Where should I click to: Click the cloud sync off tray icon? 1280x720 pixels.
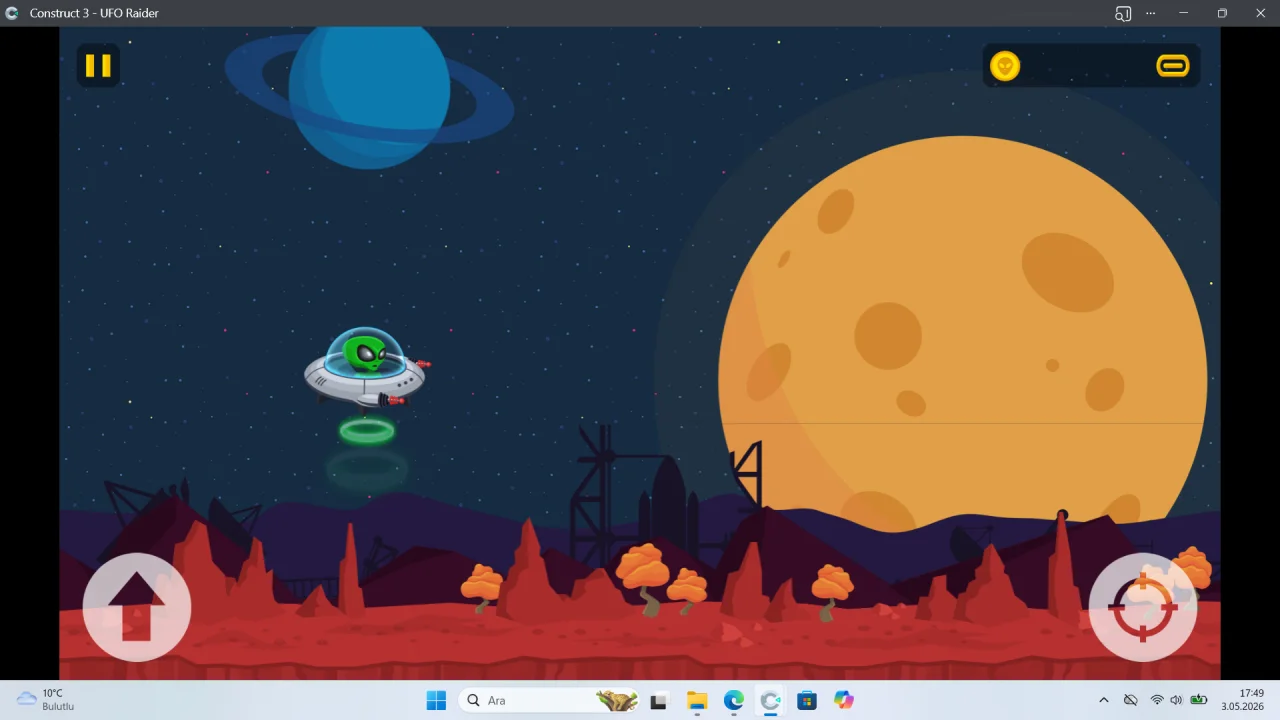pyautogui.click(x=1130, y=700)
